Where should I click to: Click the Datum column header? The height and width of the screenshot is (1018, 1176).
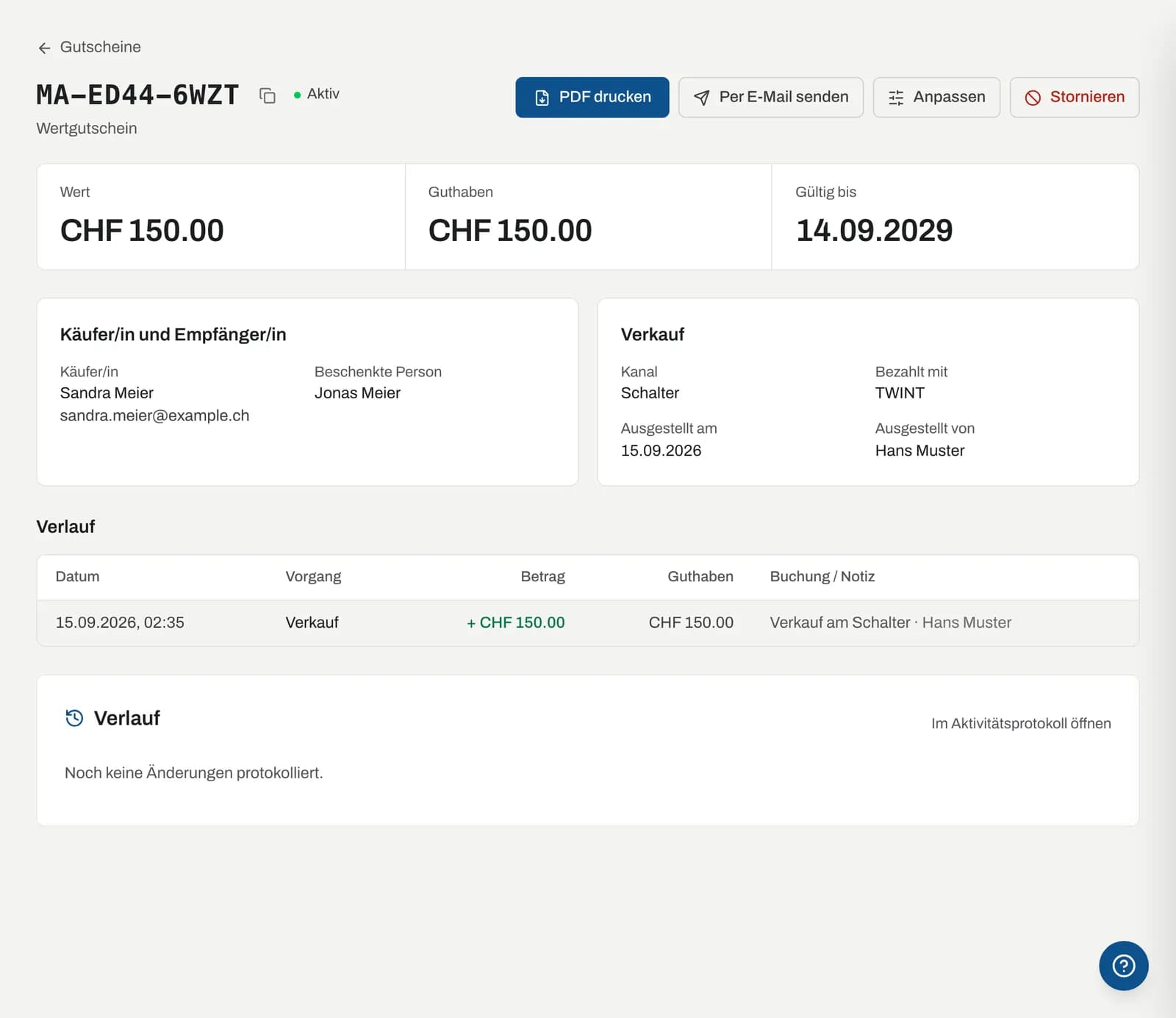(77, 576)
